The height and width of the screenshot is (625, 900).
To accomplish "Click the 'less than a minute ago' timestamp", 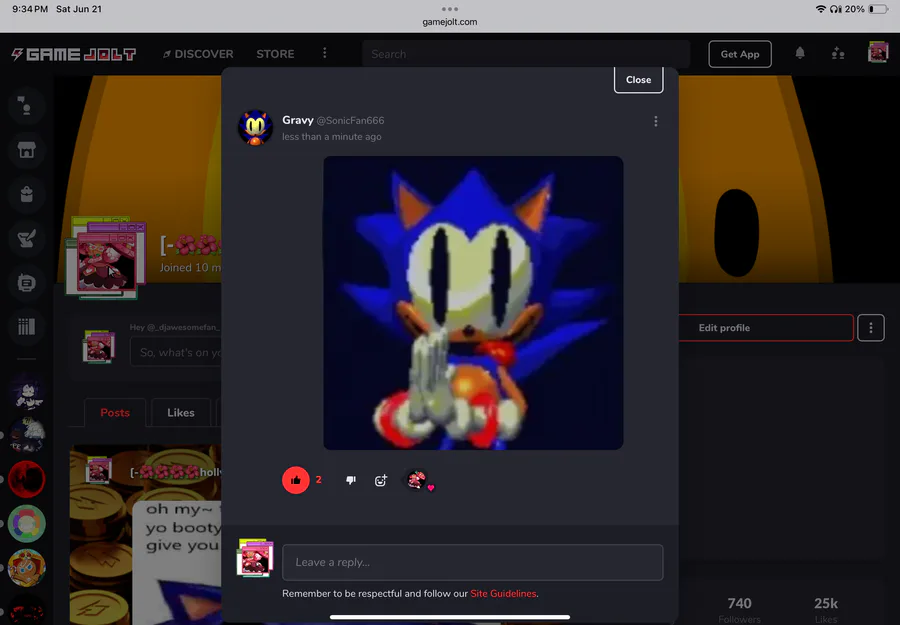I will pos(332,137).
